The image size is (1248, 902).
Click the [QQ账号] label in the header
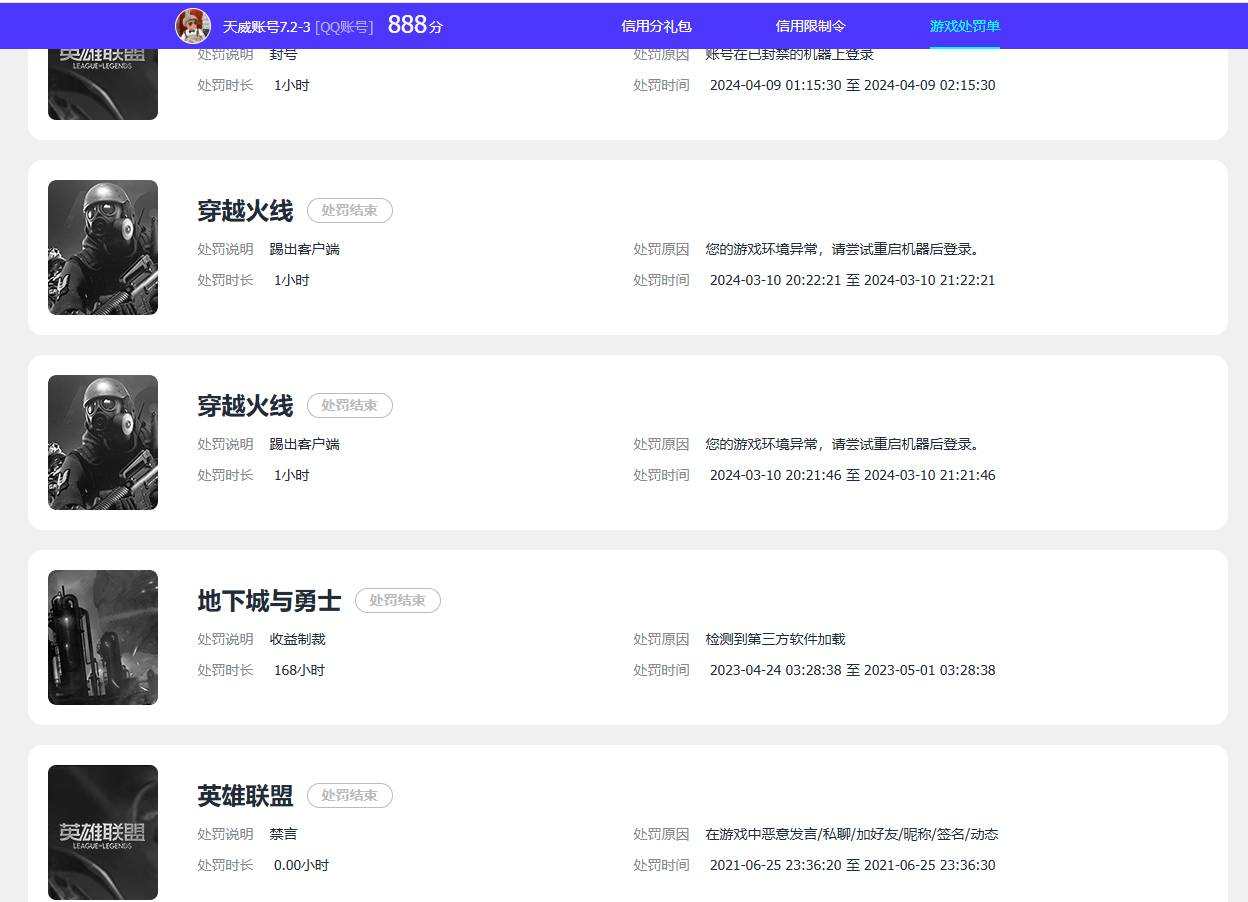click(344, 27)
